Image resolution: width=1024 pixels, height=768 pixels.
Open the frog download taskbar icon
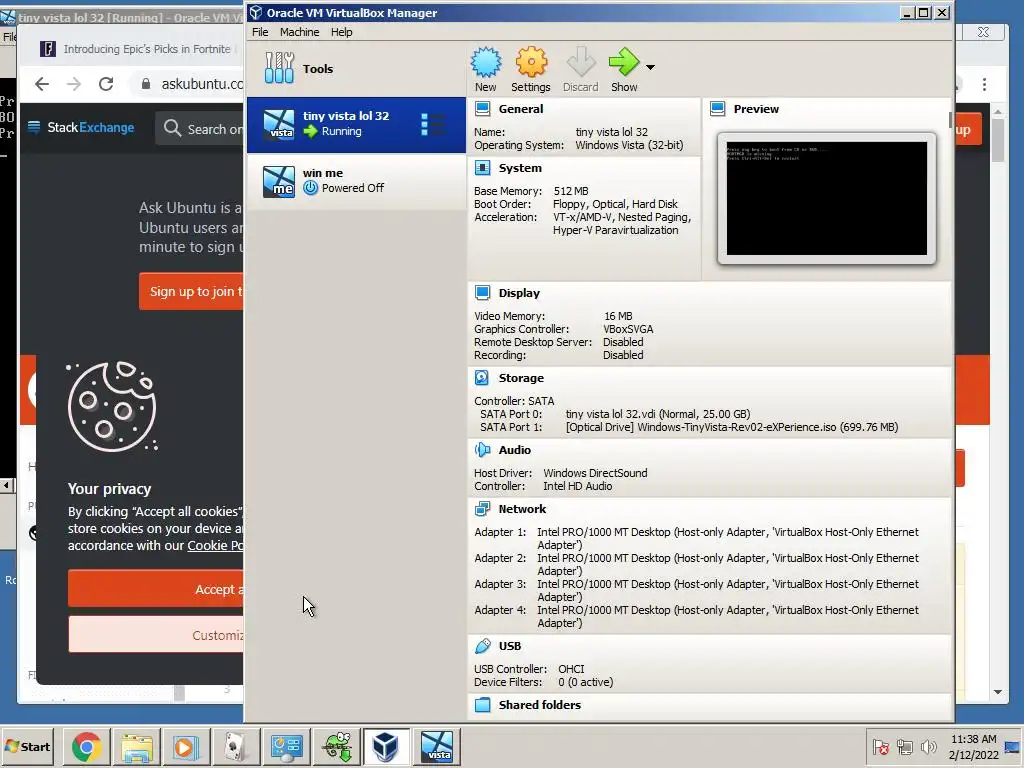[x=336, y=746]
